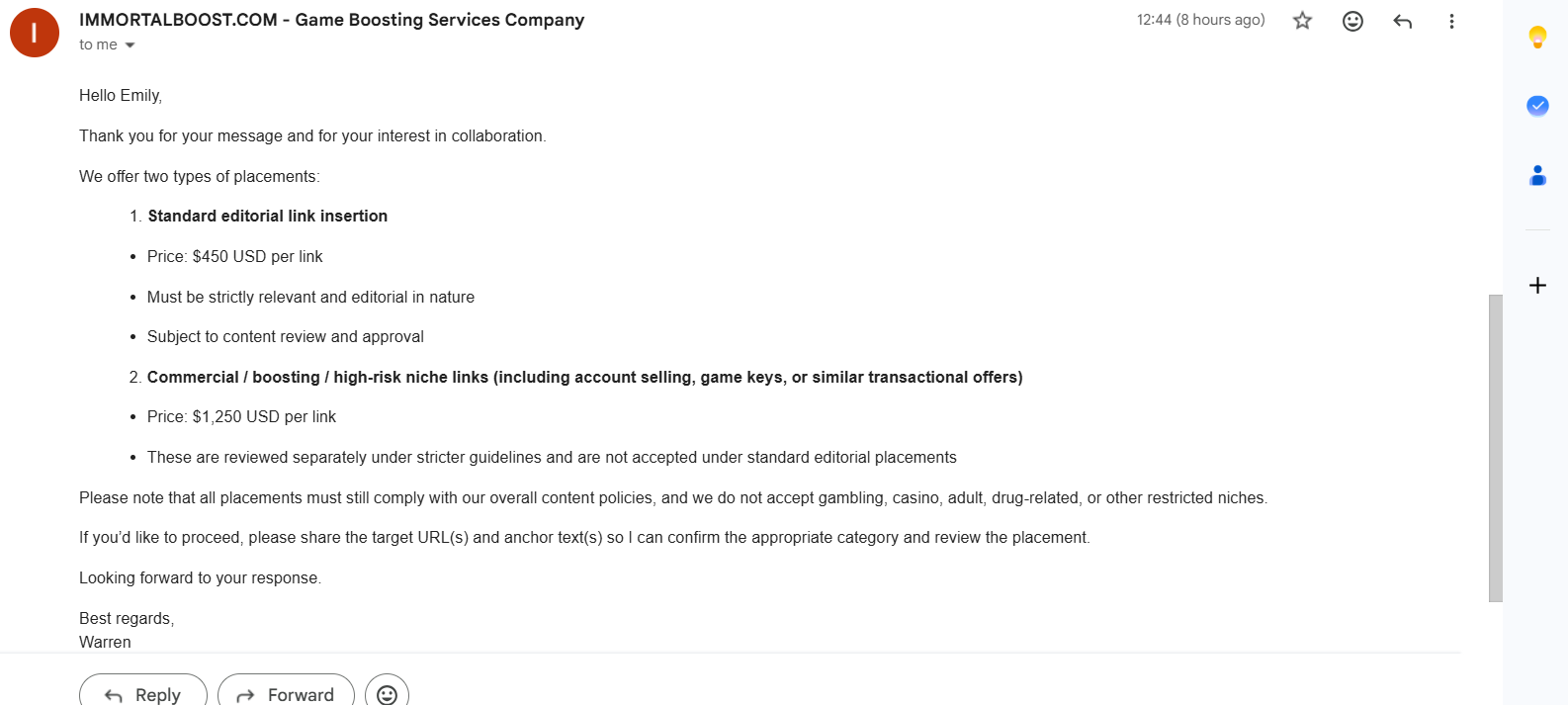Open emoji reaction button beside Forward
Image resolution: width=1568 pixels, height=705 pixels.
click(387, 694)
